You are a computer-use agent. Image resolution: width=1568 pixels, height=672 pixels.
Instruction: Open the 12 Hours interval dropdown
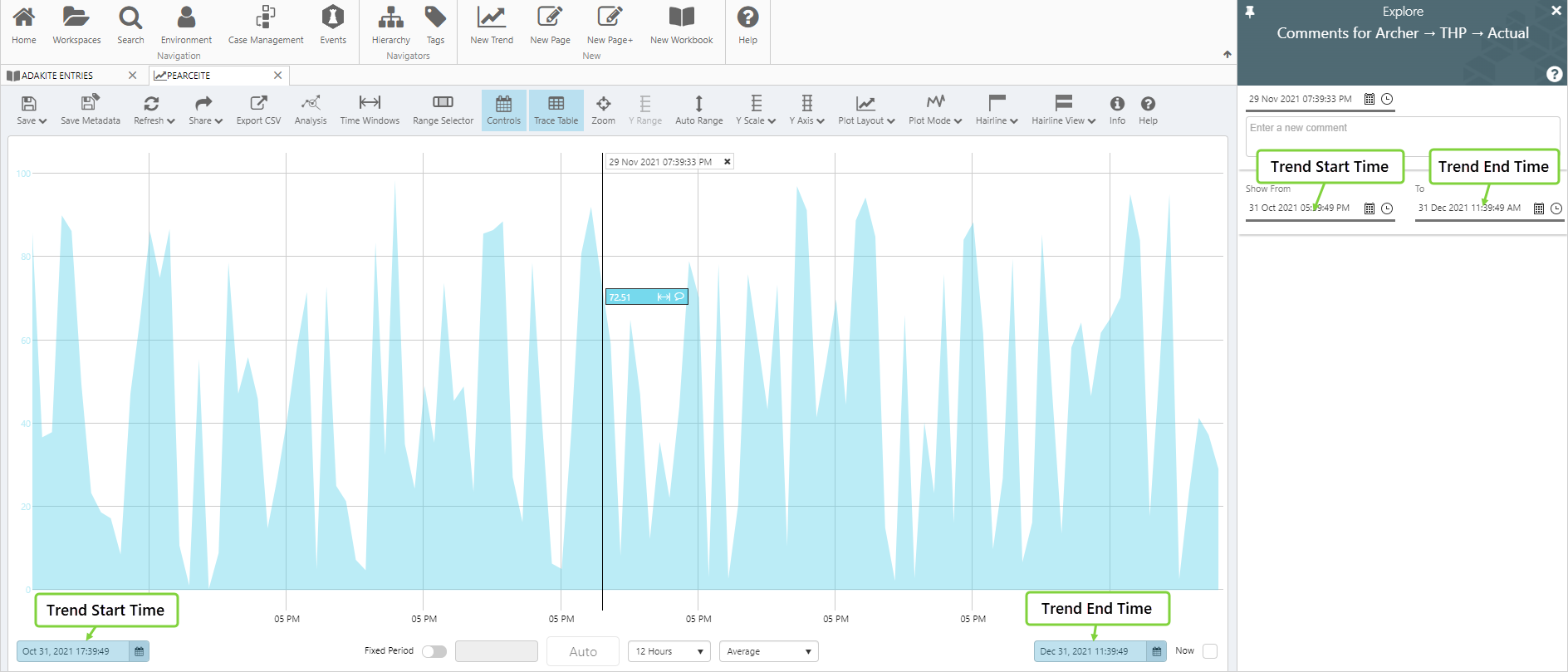pyautogui.click(x=669, y=651)
